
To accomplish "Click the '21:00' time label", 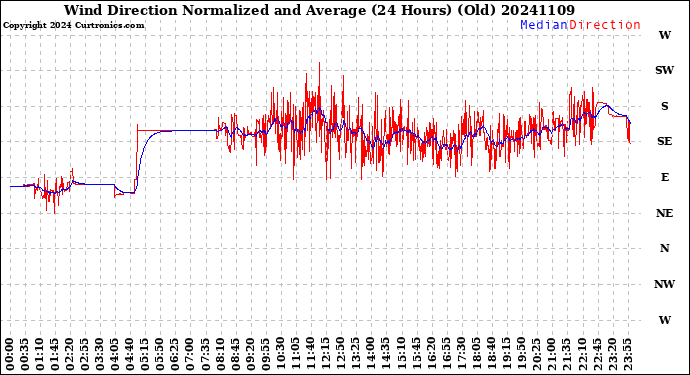I will click(551, 354).
